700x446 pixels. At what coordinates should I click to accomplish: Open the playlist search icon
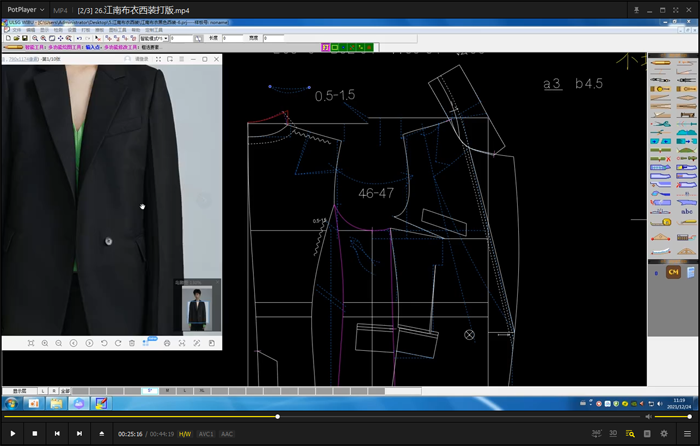click(630, 433)
